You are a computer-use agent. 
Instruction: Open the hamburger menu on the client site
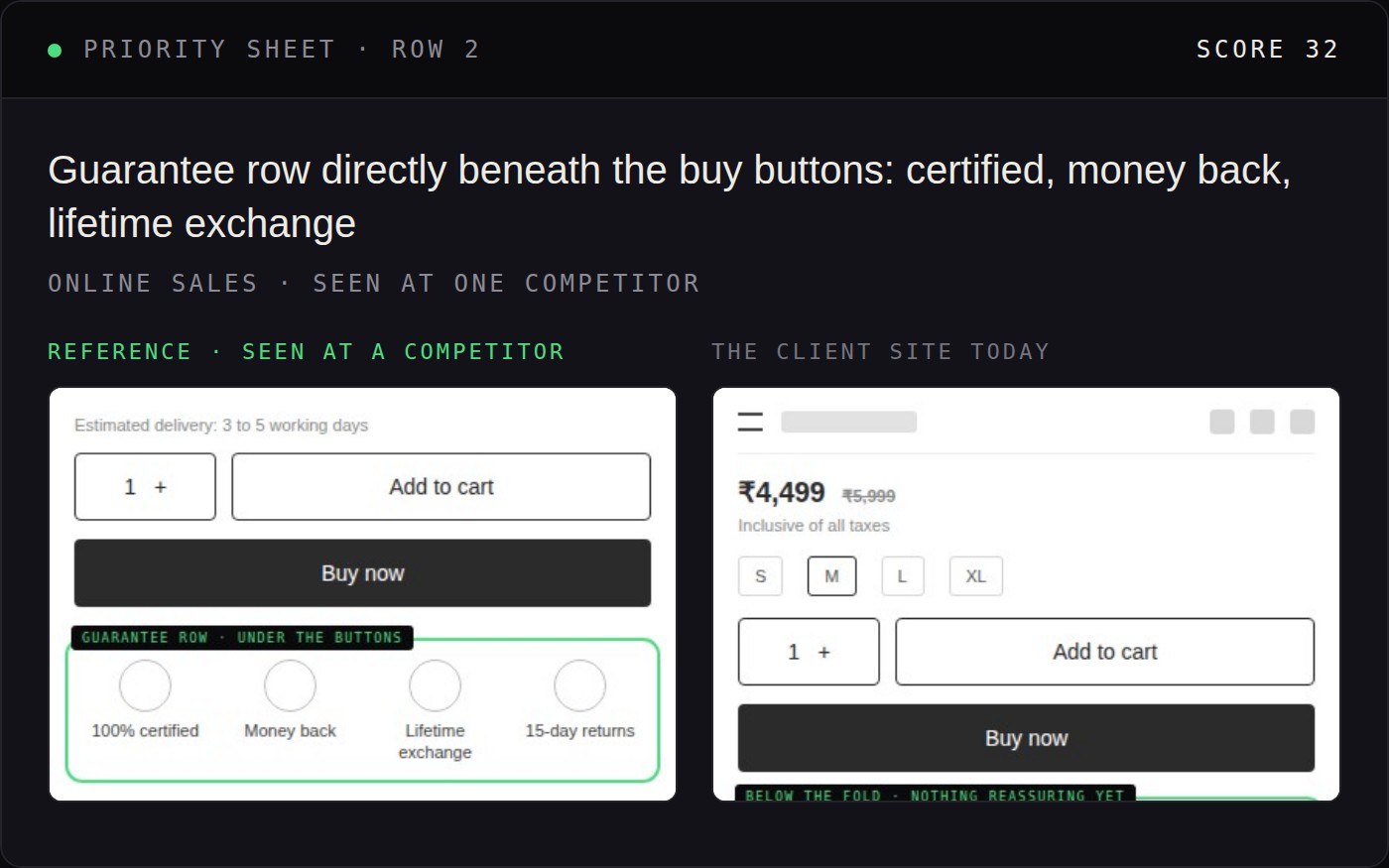(x=750, y=422)
